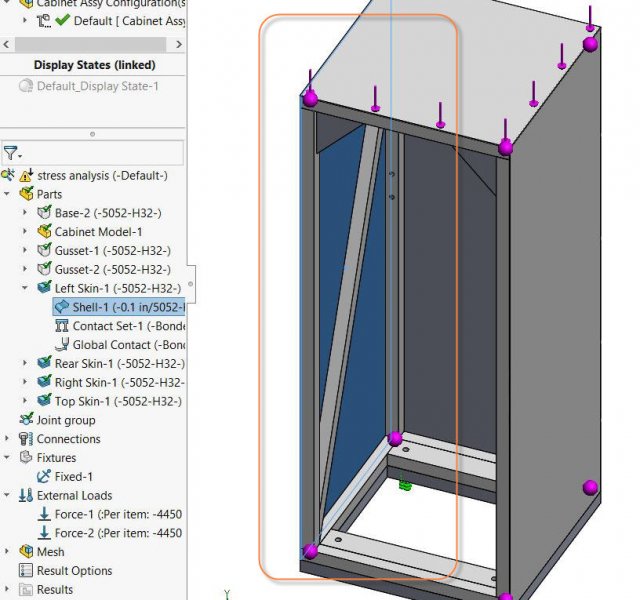Image resolution: width=640 pixels, height=600 pixels.
Task: Click scrollbar right arrow in configuration panel
Action: [179, 44]
